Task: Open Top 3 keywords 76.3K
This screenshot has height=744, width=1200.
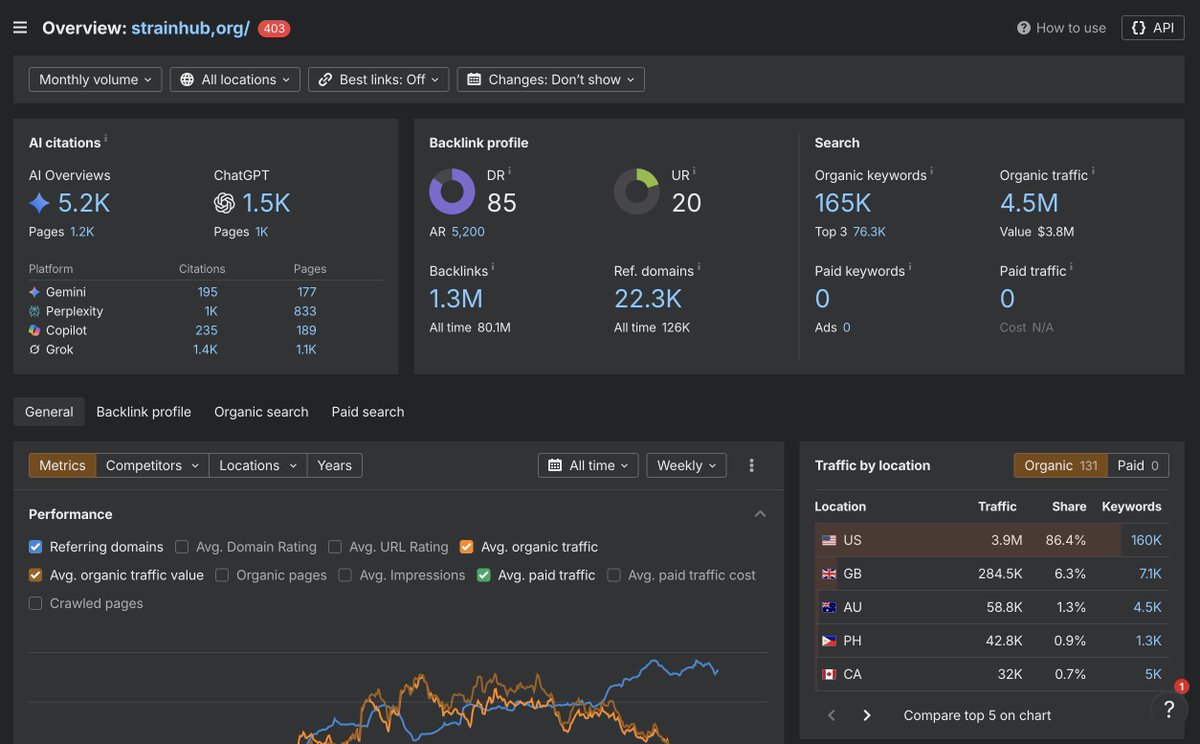Action: (x=869, y=231)
